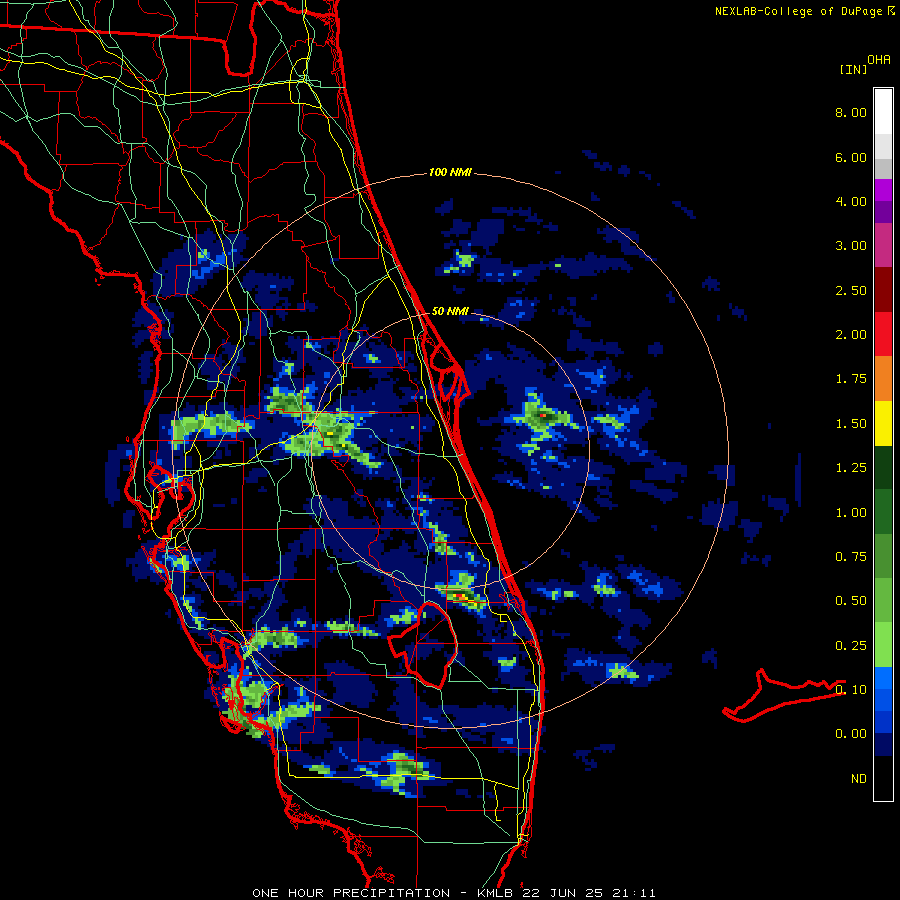
Task: Select the 8.00 legend value
Action: pos(851,112)
